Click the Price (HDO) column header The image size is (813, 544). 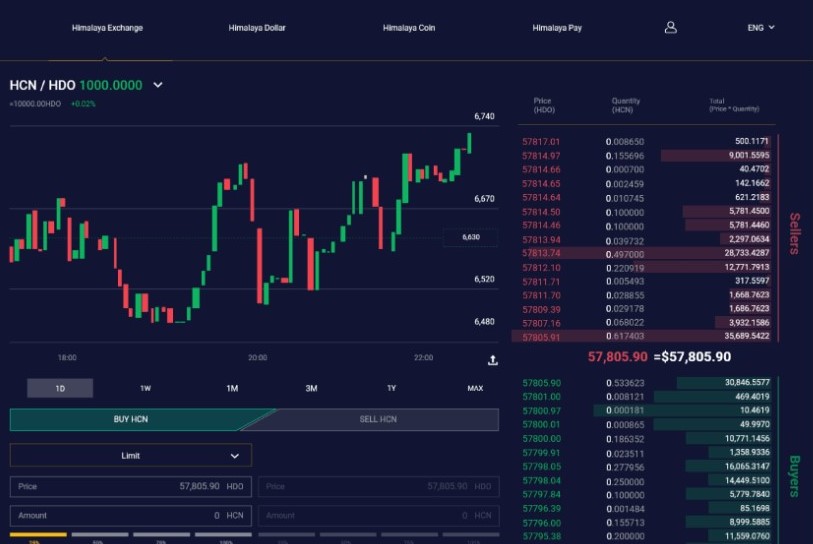click(543, 105)
